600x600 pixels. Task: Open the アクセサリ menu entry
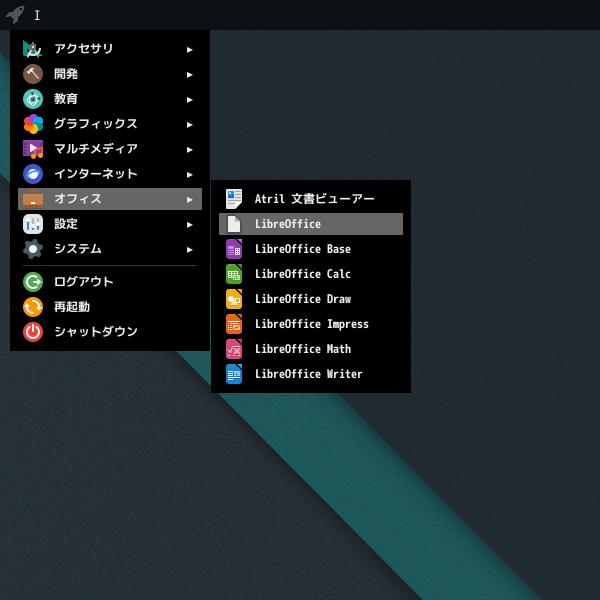point(110,49)
